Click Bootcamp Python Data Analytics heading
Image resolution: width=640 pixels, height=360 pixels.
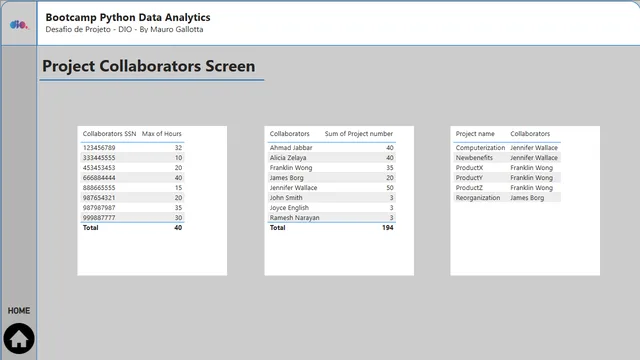coord(128,17)
